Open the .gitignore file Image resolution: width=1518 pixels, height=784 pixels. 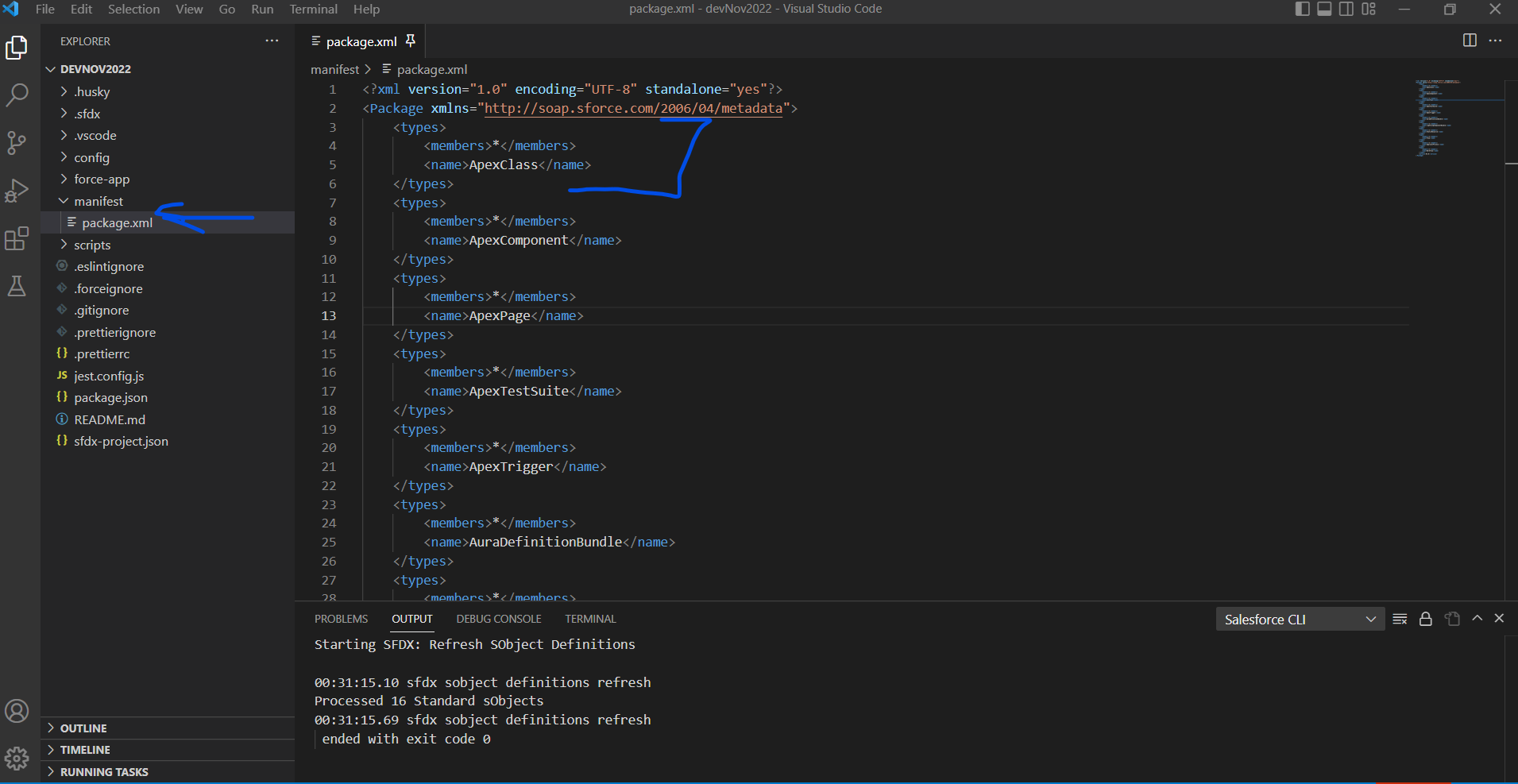(x=168, y=310)
